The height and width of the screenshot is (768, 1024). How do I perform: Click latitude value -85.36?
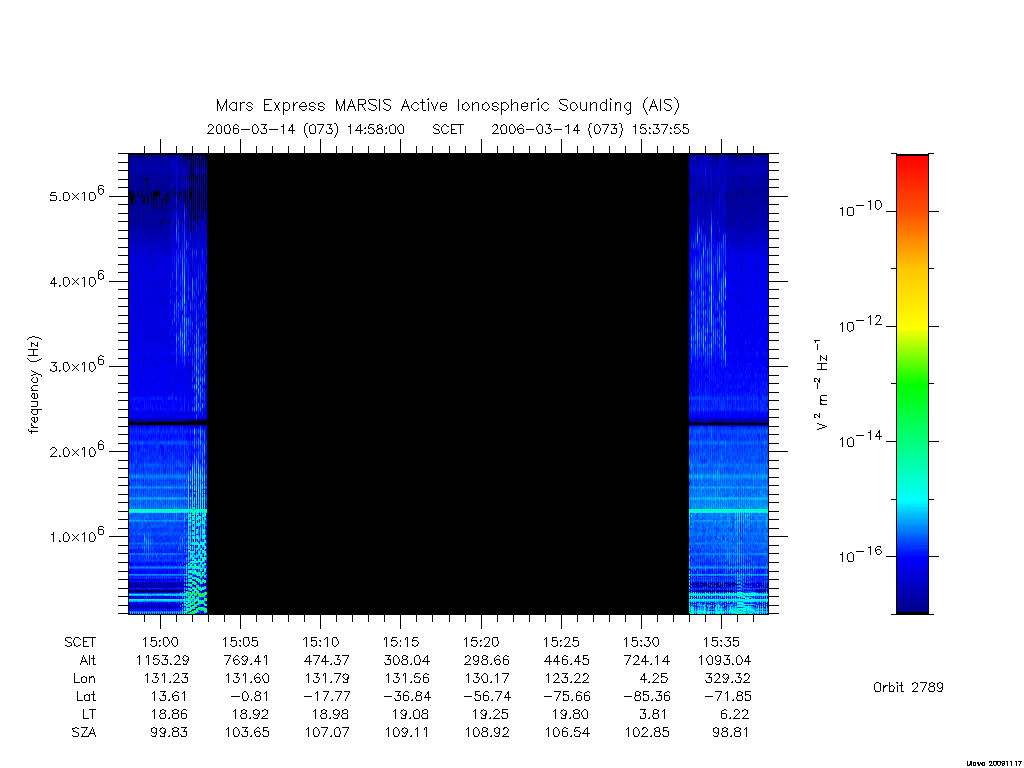(x=647, y=696)
